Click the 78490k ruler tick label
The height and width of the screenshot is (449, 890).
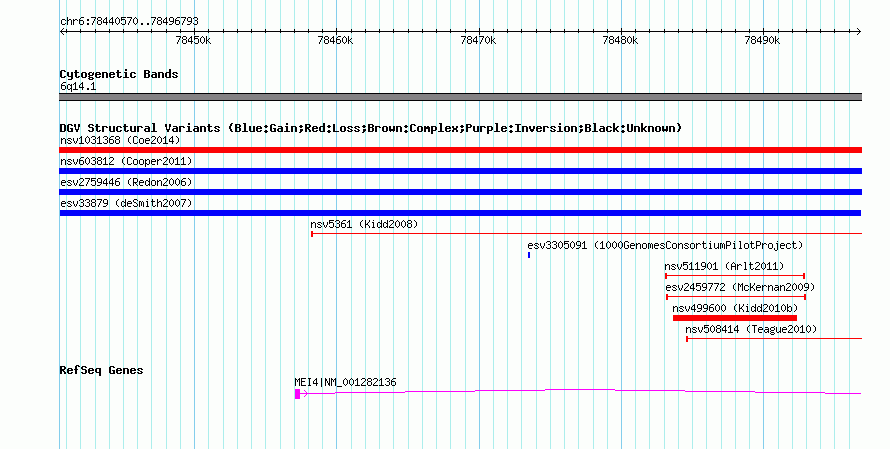tap(762, 40)
